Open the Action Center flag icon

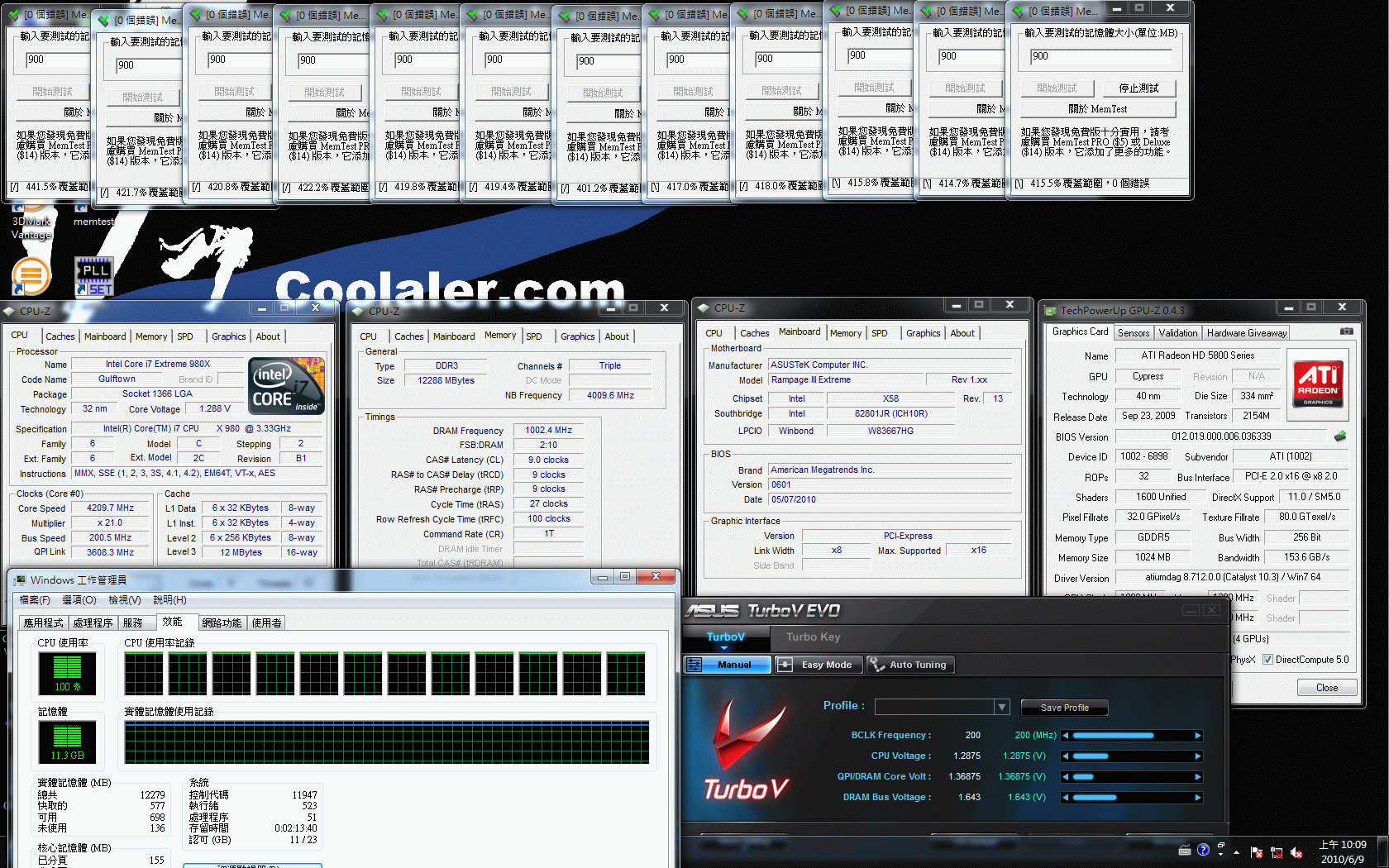1257,852
